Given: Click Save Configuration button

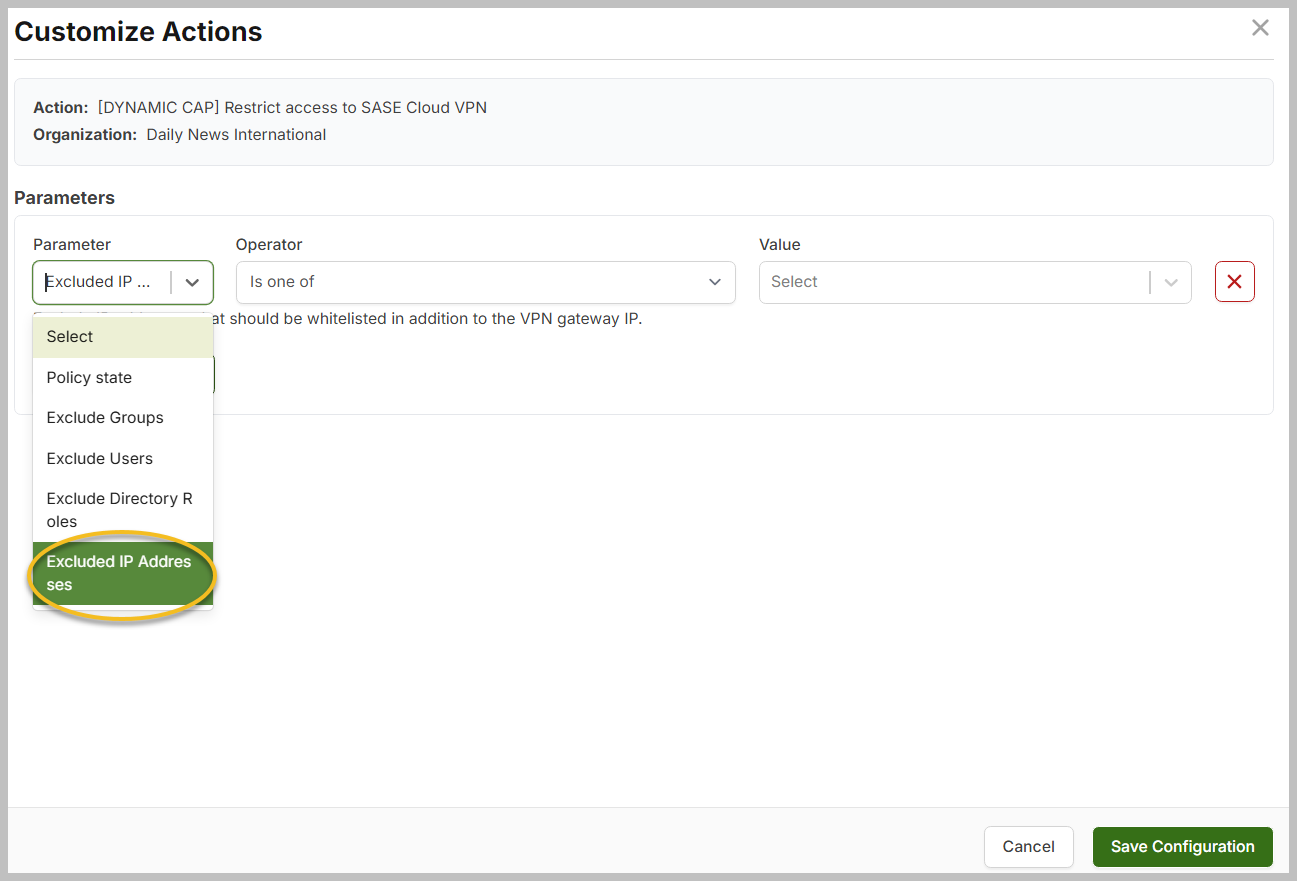Looking at the screenshot, I should [1182, 847].
